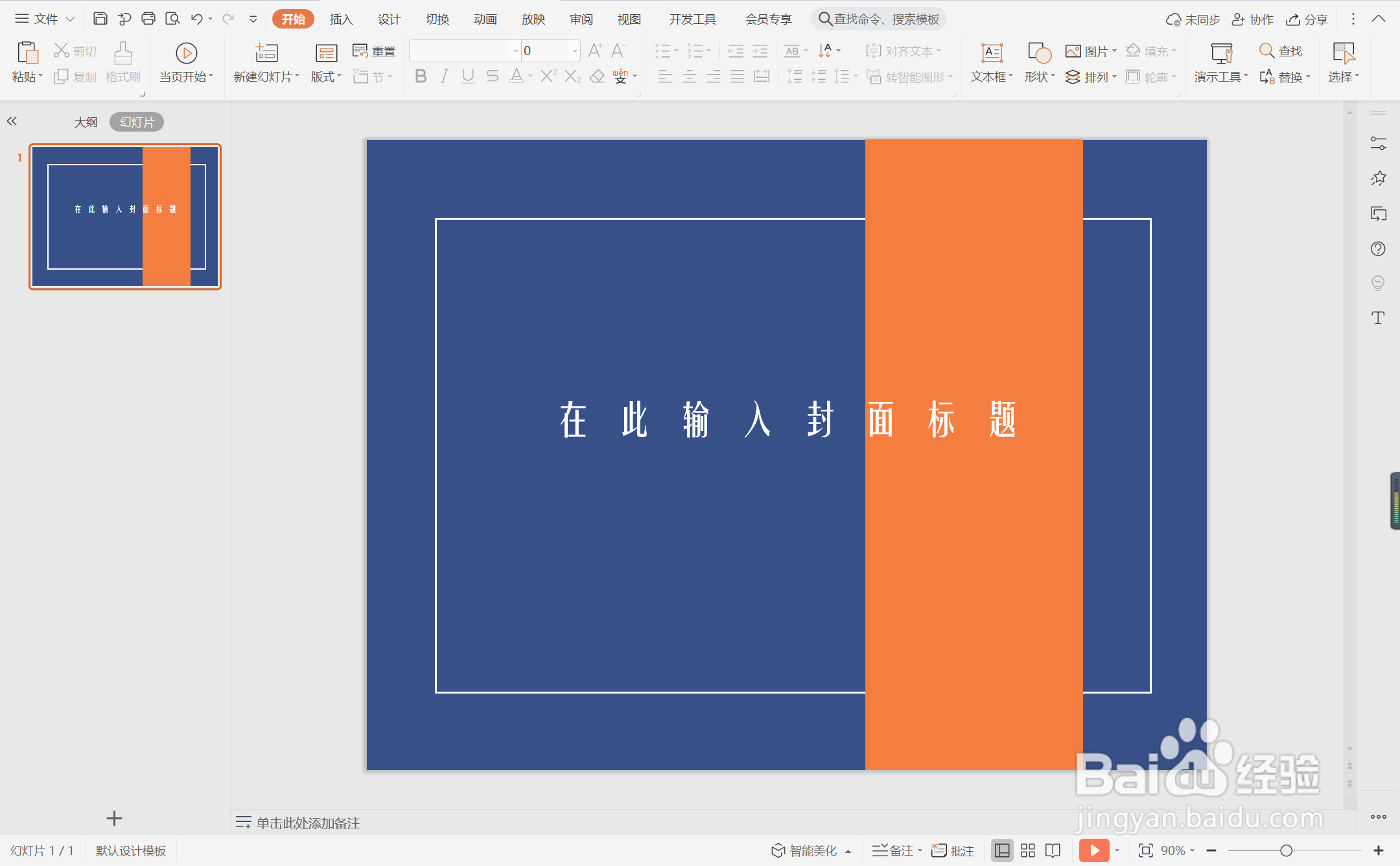Toggle italic formatting
Screen dimensions: 1400x866
[443, 76]
